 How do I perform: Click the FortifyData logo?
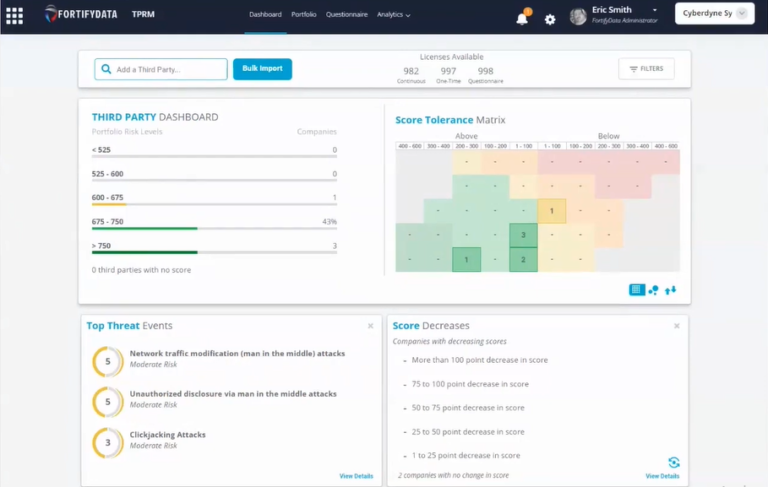[81, 14]
